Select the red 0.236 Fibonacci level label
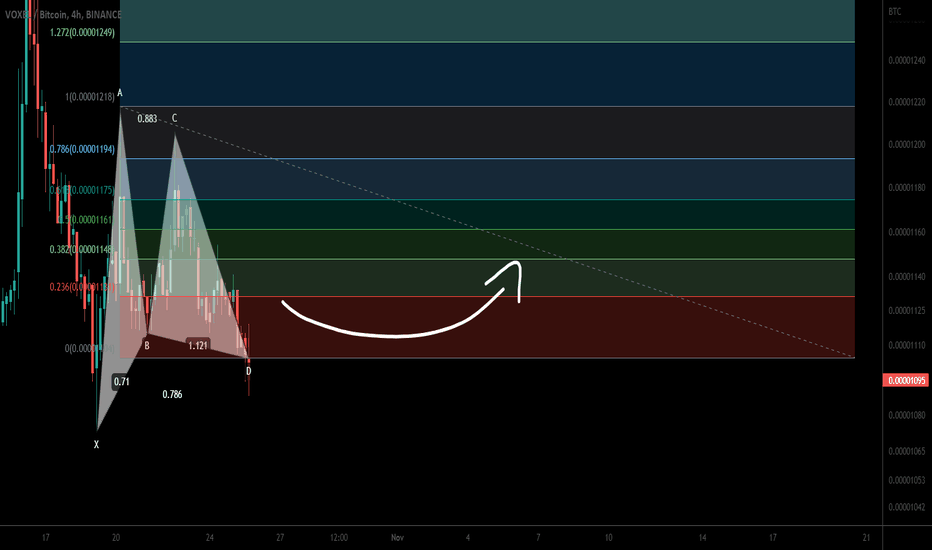 point(82,287)
